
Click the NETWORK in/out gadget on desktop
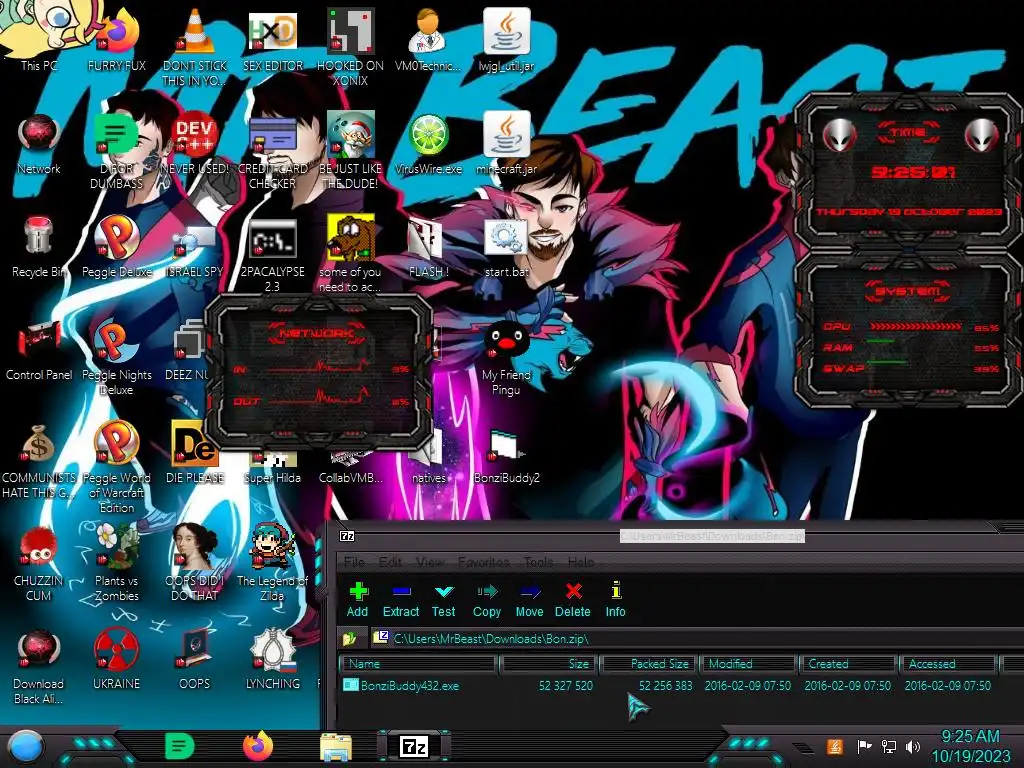point(319,374)
